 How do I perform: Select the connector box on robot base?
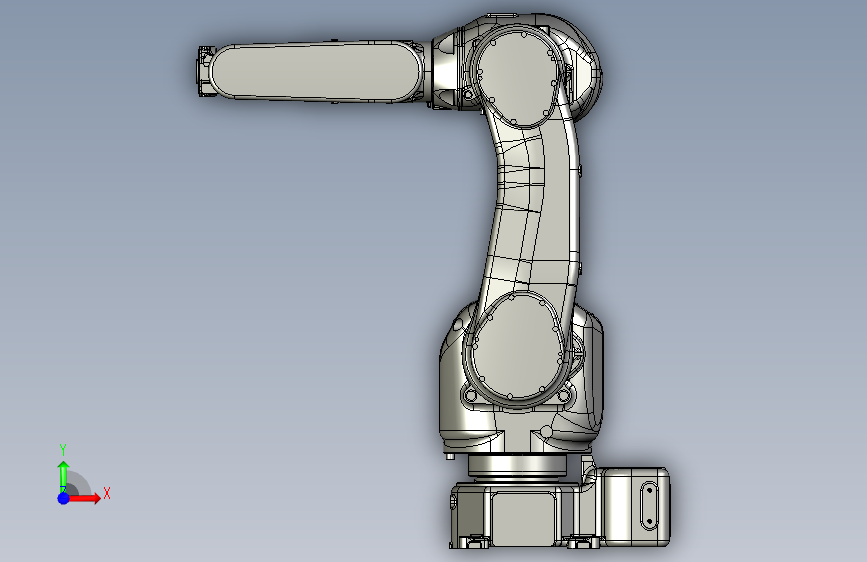coord(634,507)
